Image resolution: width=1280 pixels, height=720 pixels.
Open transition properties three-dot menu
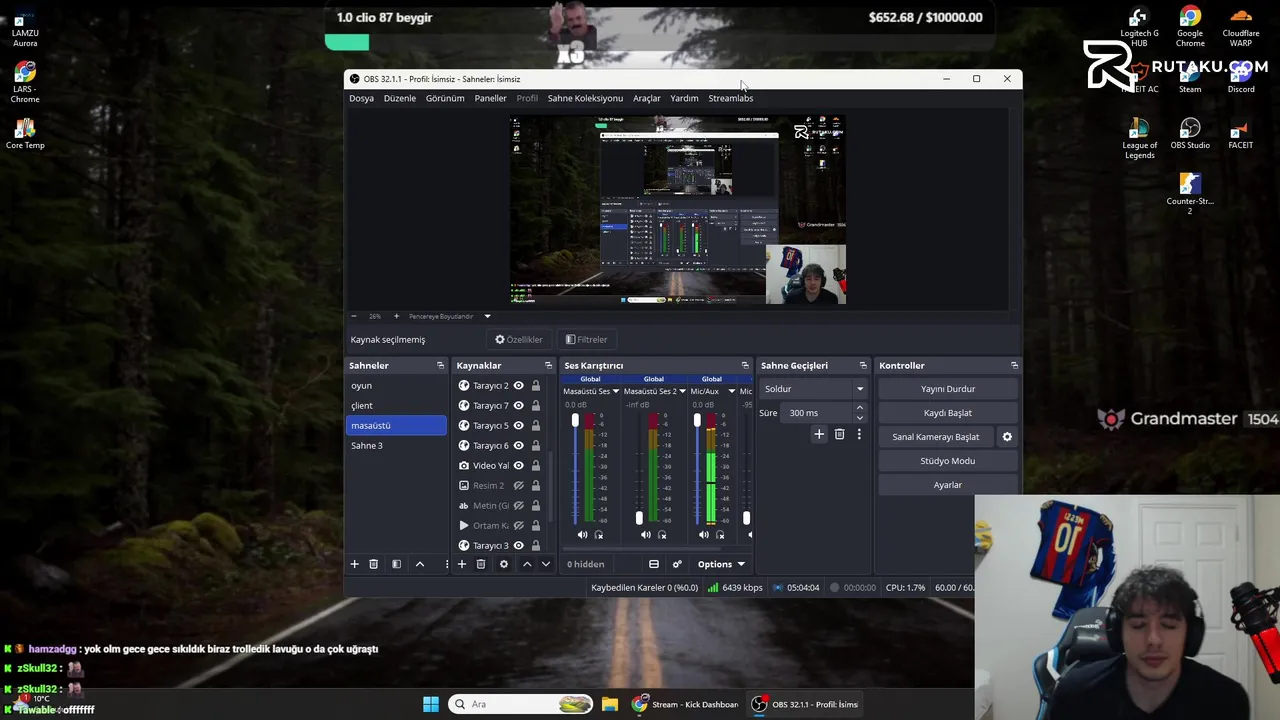(859, 434)
